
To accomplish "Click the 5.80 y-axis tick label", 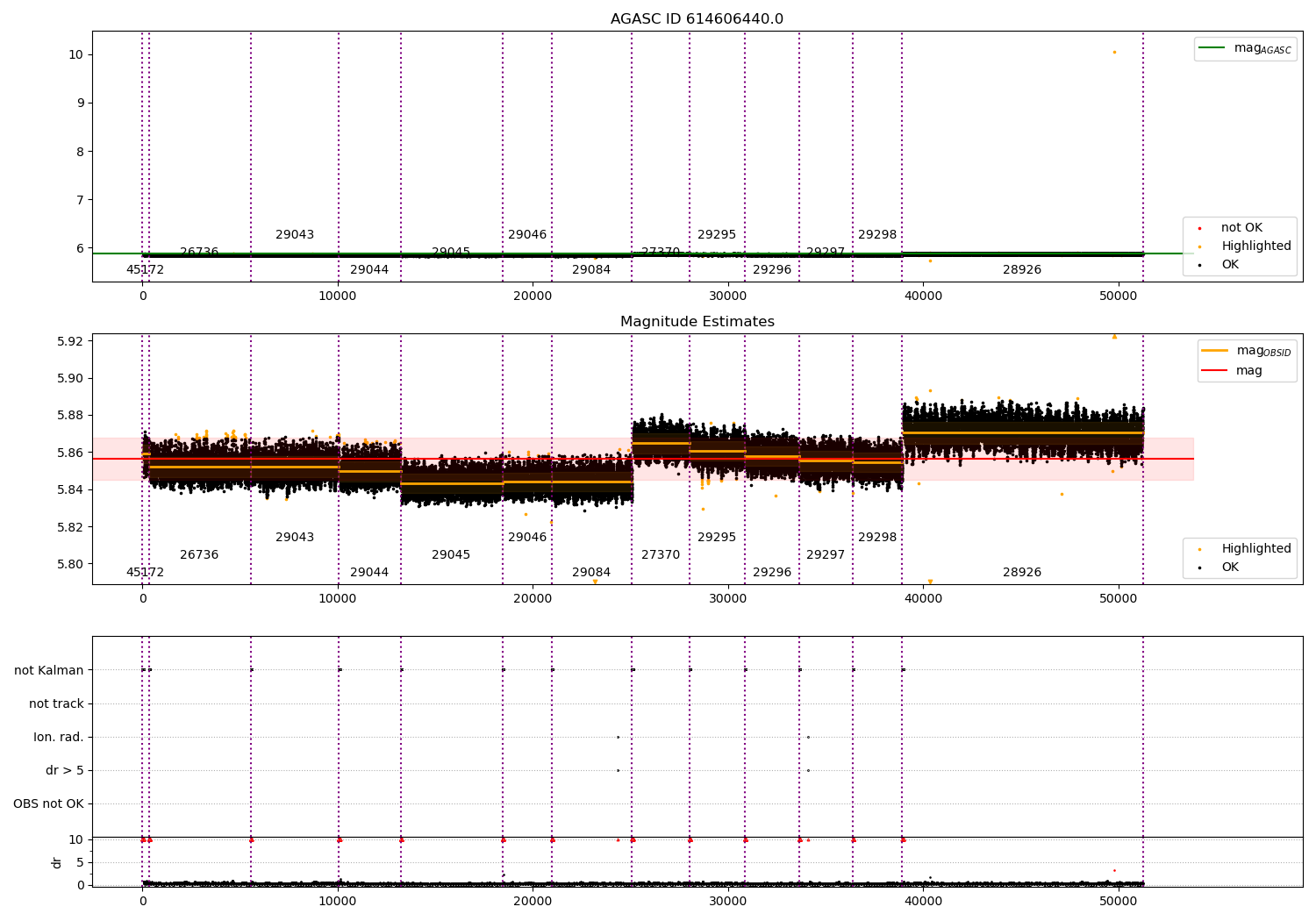I will pos(70,565).
